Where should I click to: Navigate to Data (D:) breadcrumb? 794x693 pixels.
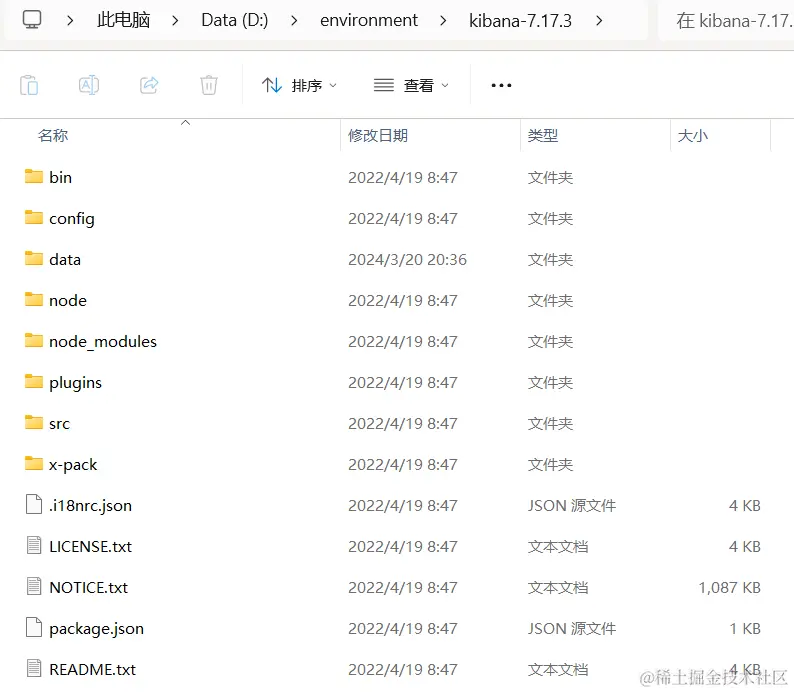(x=234, y=20)
